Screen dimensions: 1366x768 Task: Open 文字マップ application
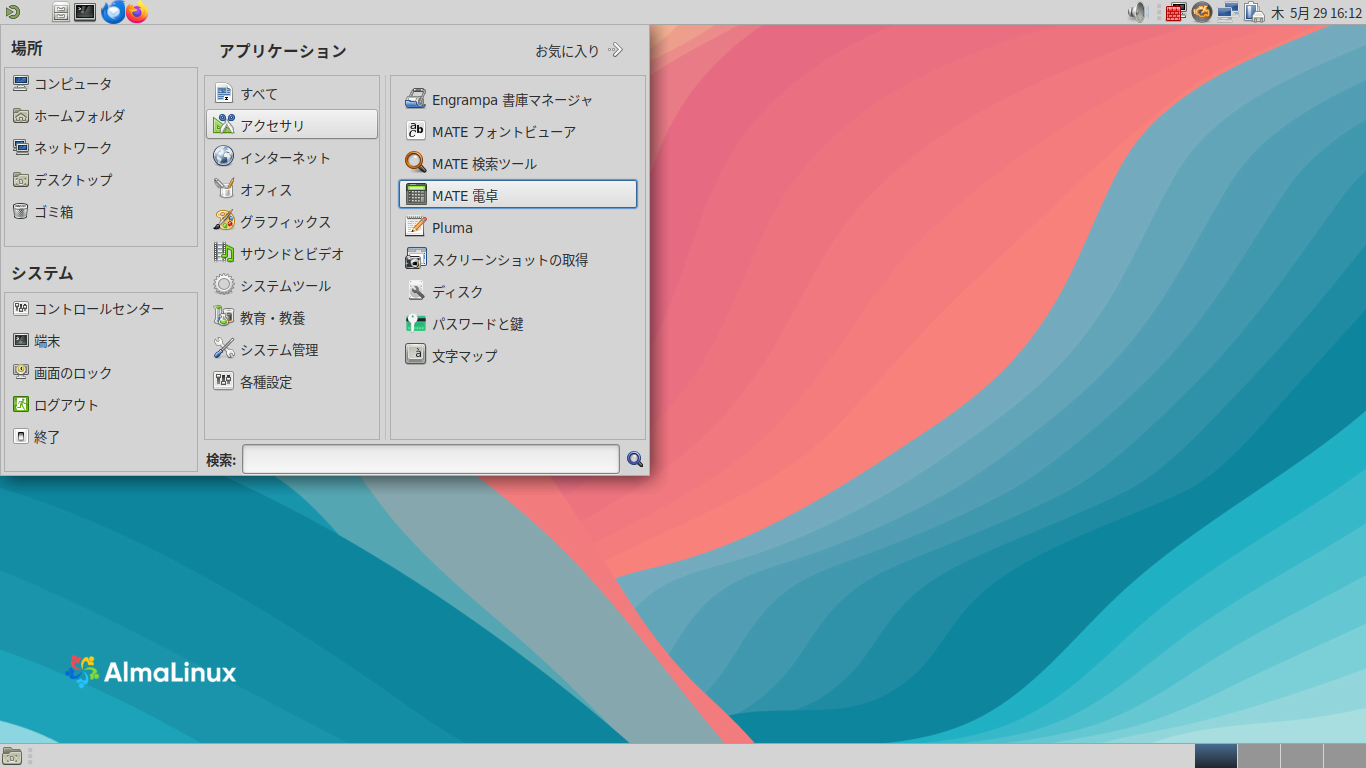(x=518, y=356)
